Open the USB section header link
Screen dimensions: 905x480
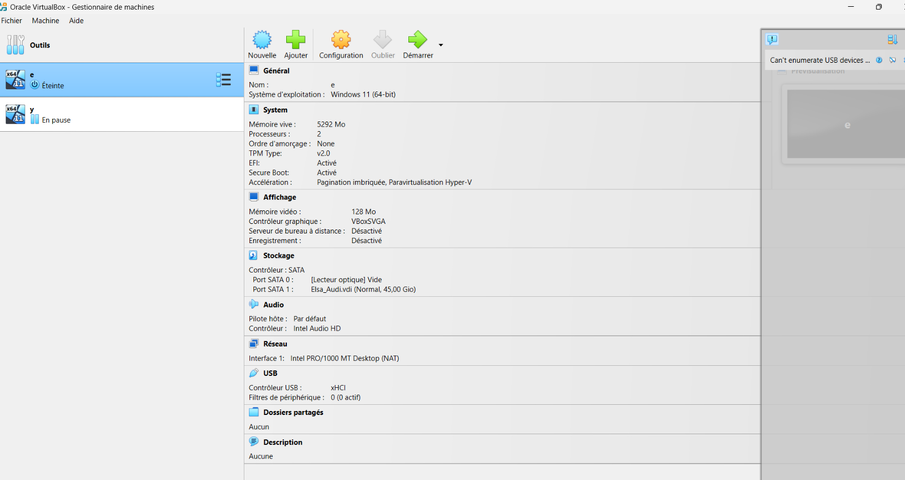click(270, 373)
